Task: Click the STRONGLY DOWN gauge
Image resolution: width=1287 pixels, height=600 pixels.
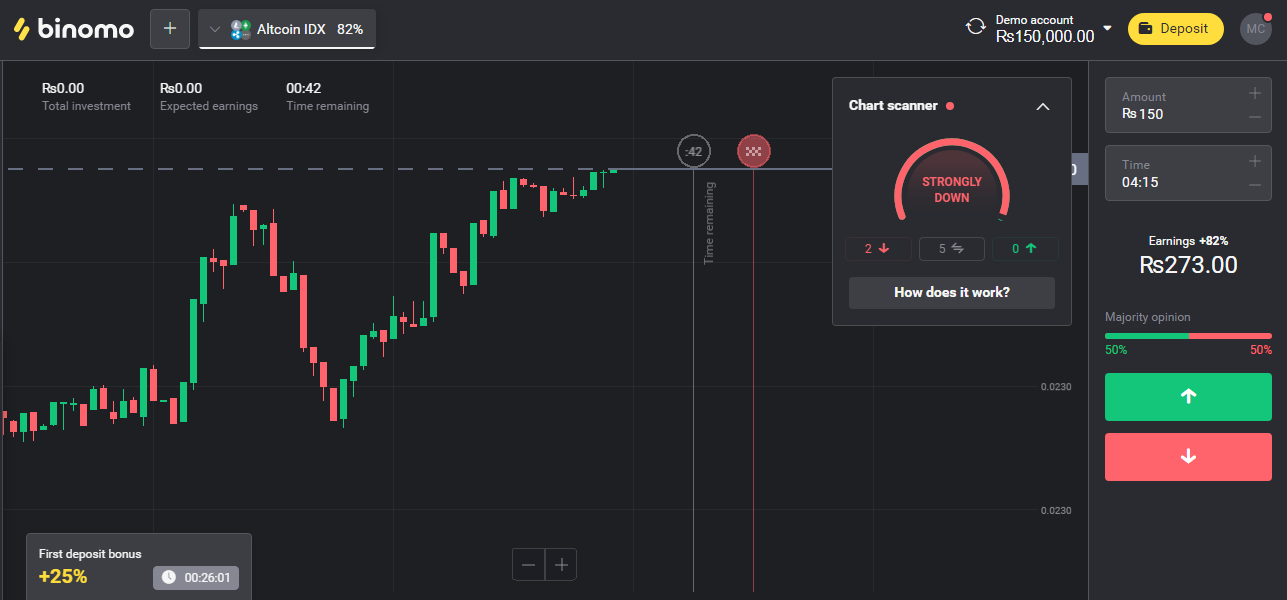Action: point(952,182)
